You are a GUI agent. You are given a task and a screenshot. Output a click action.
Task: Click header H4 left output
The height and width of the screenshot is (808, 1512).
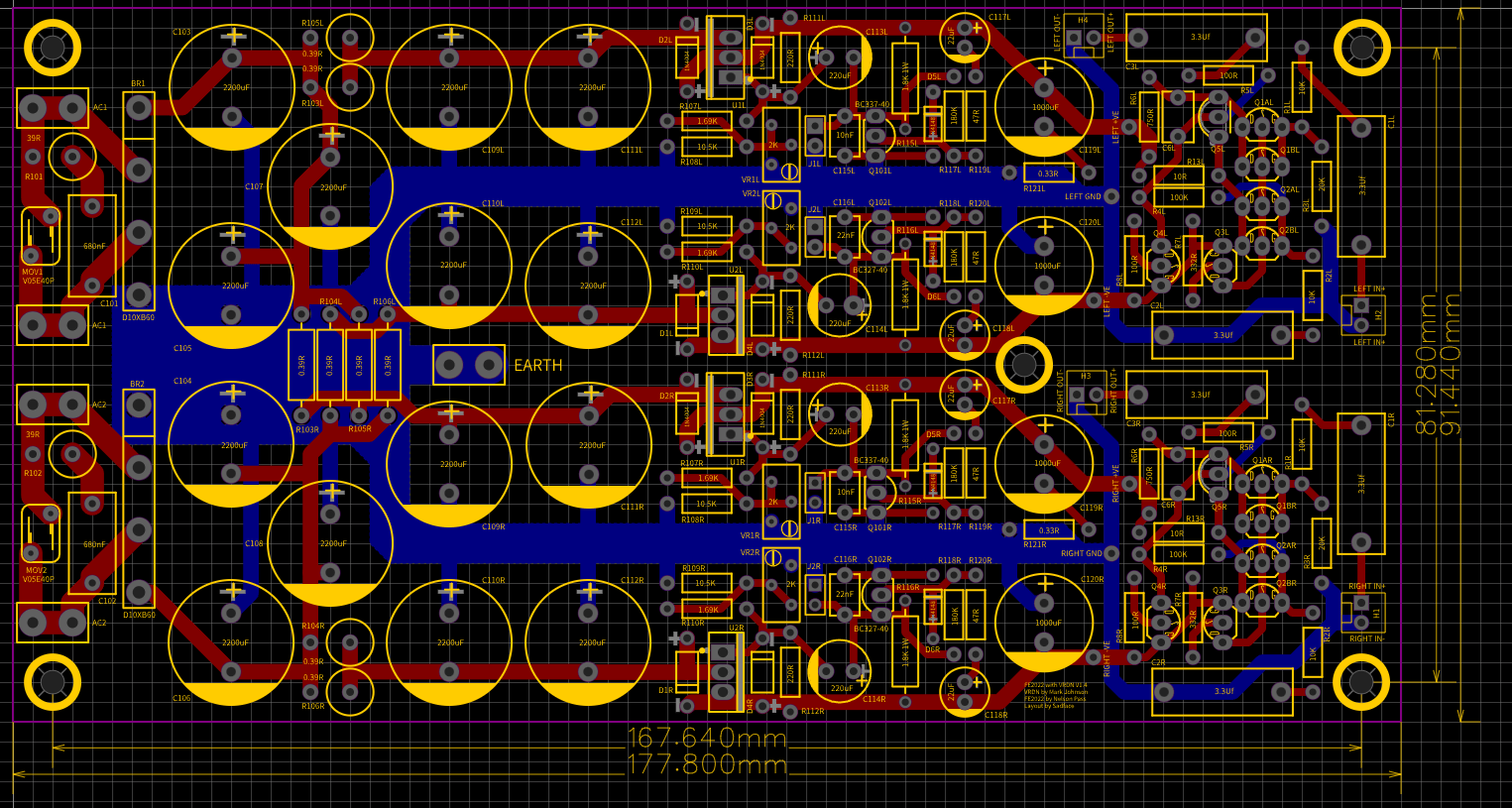1084,38
